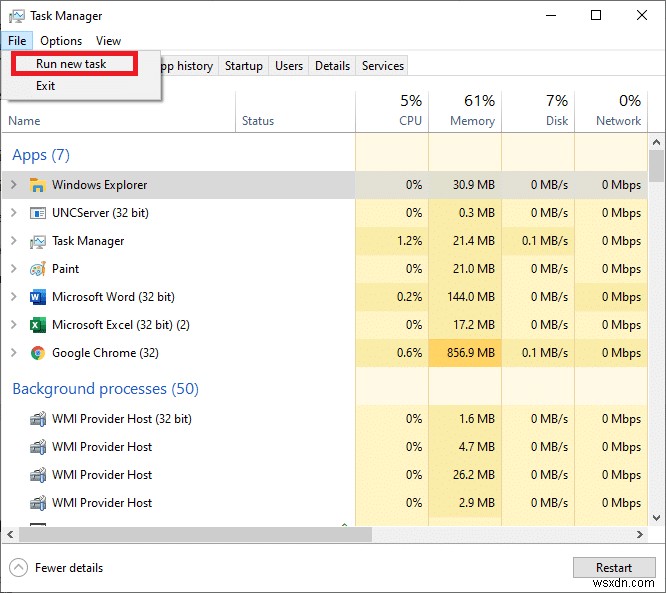The image size is (666, 593).
Task: Click the Microsoft Word icon
Action: (x=37, y=297)
